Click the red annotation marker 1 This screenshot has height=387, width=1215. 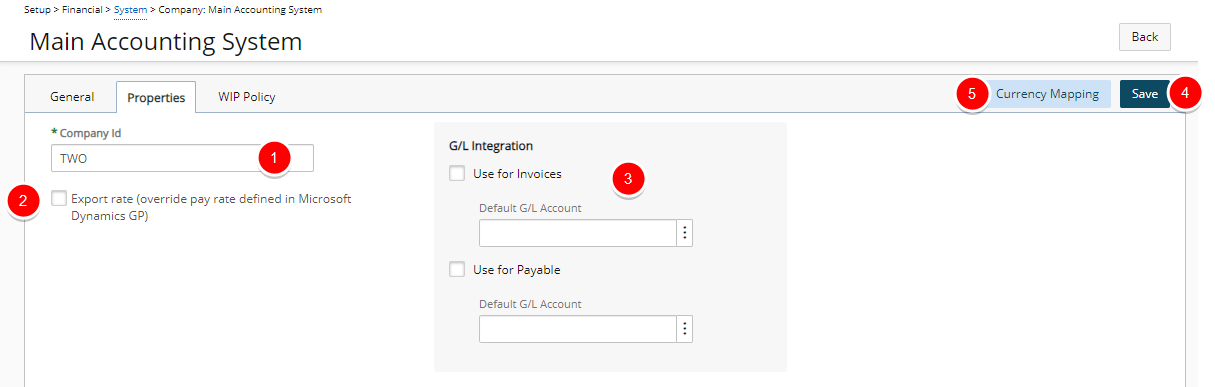[274, 157]
